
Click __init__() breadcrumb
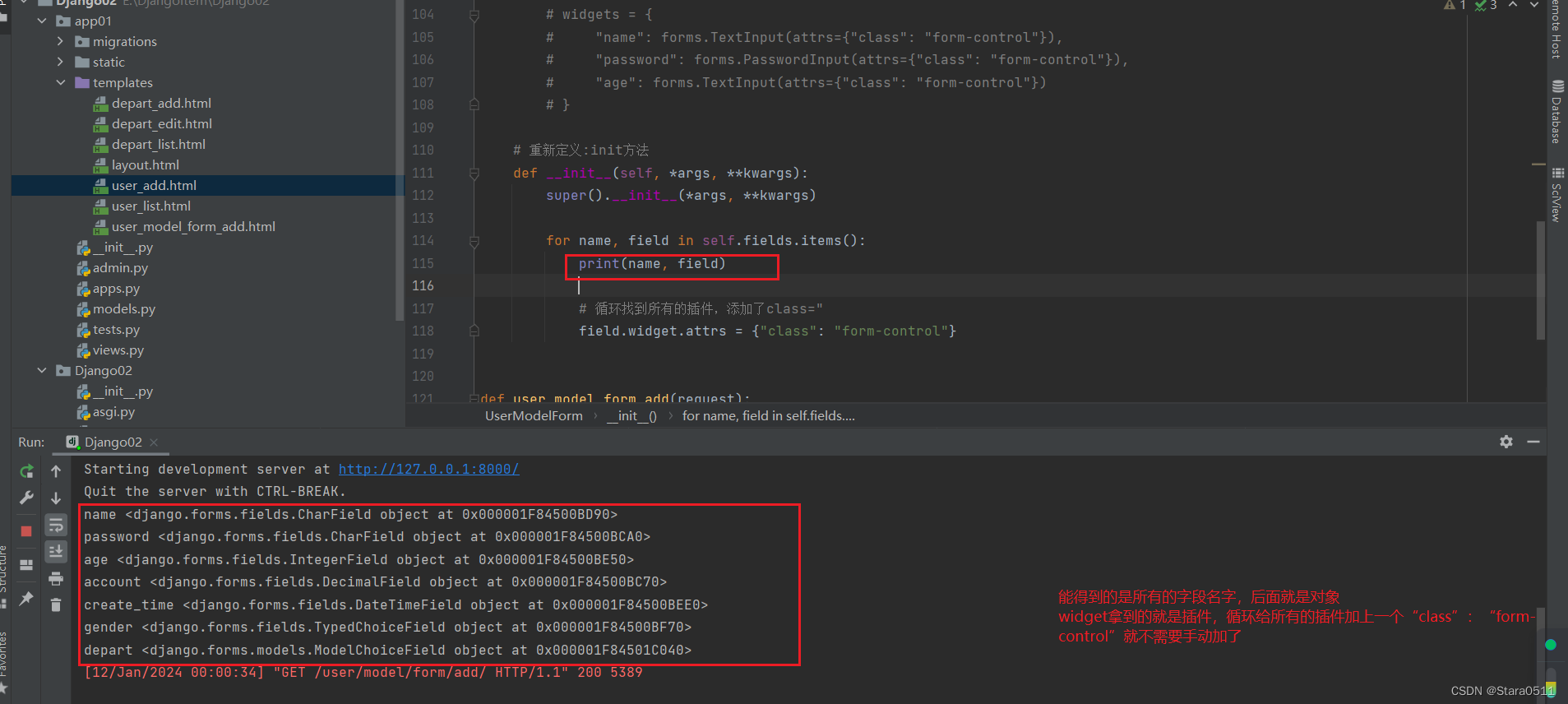click(631, 415)
